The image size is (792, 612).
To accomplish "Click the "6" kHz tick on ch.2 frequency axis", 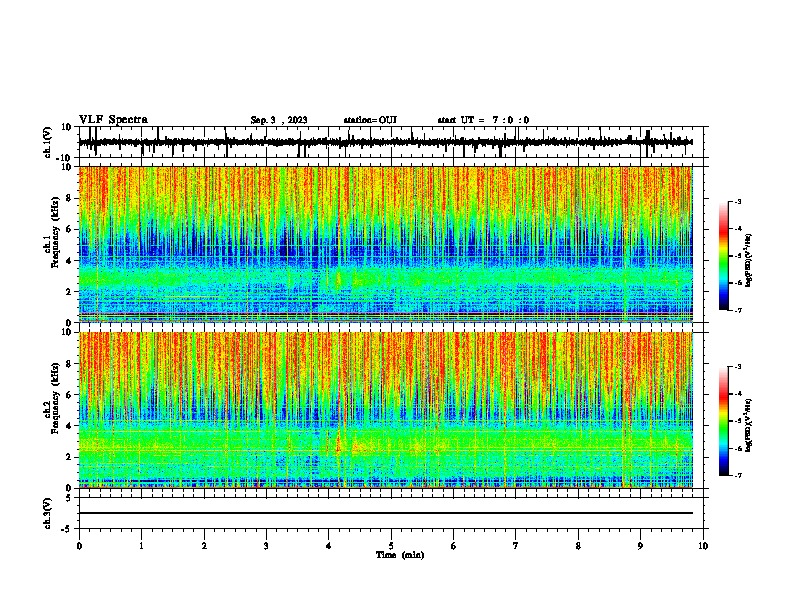I will 70,395.
